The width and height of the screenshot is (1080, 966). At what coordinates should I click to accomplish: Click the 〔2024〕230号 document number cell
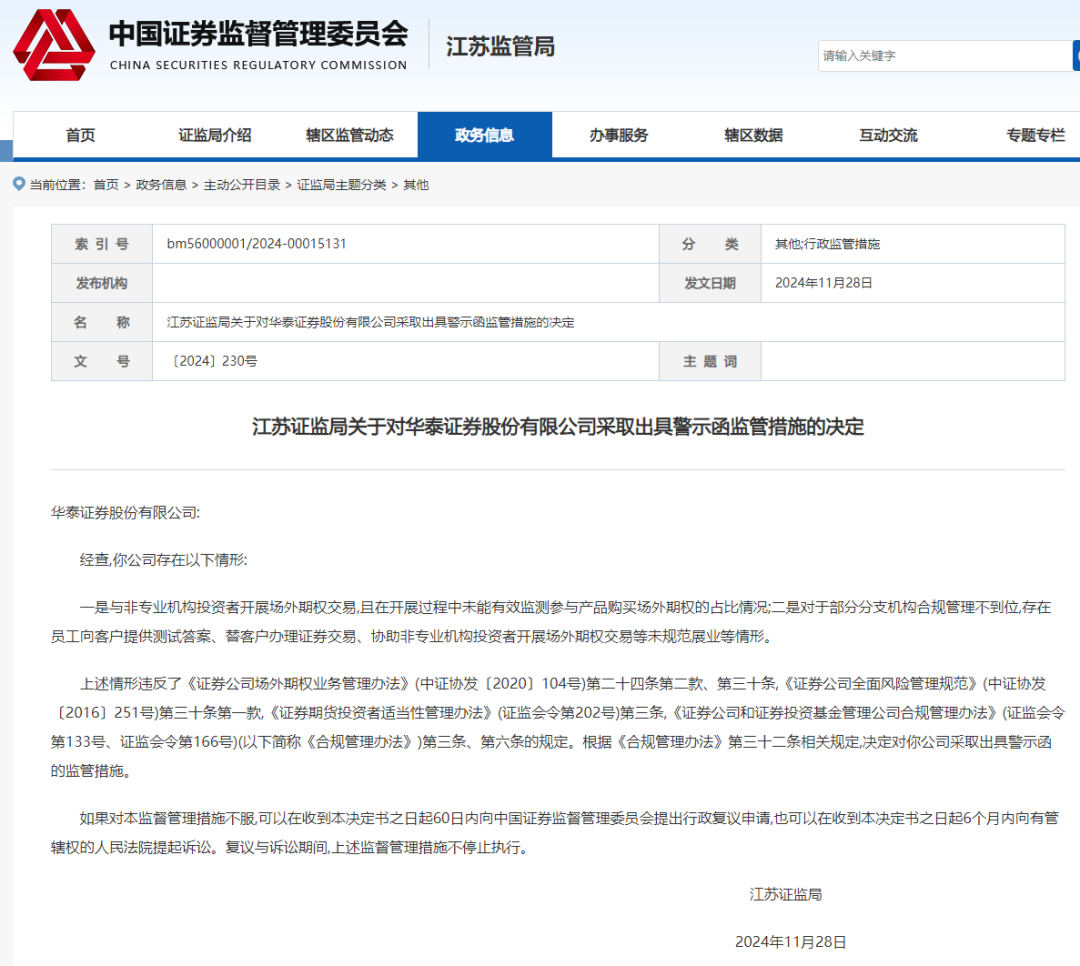point(406,361)
